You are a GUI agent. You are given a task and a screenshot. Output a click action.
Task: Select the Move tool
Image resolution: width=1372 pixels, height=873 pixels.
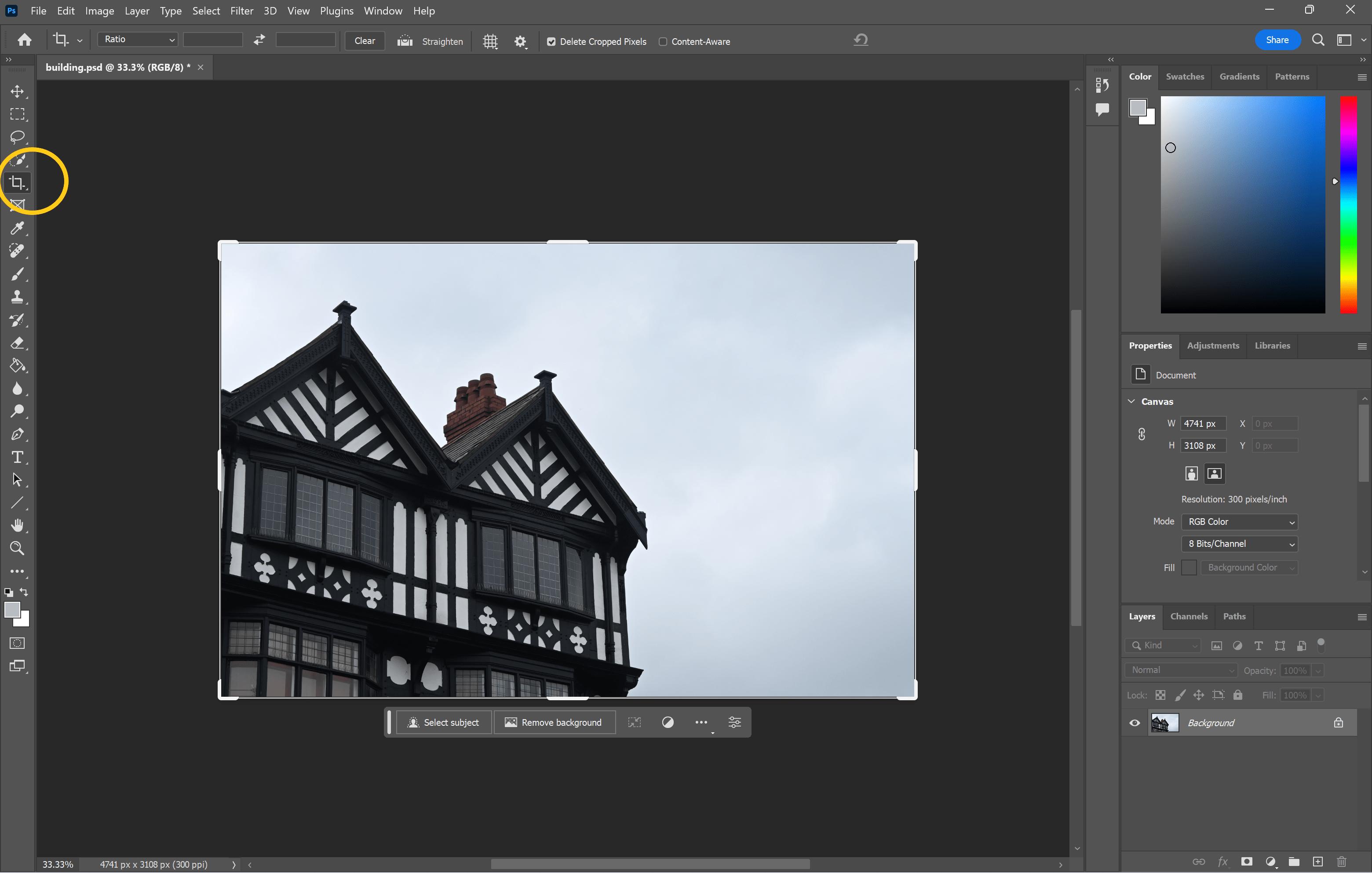tap(17, 91)
